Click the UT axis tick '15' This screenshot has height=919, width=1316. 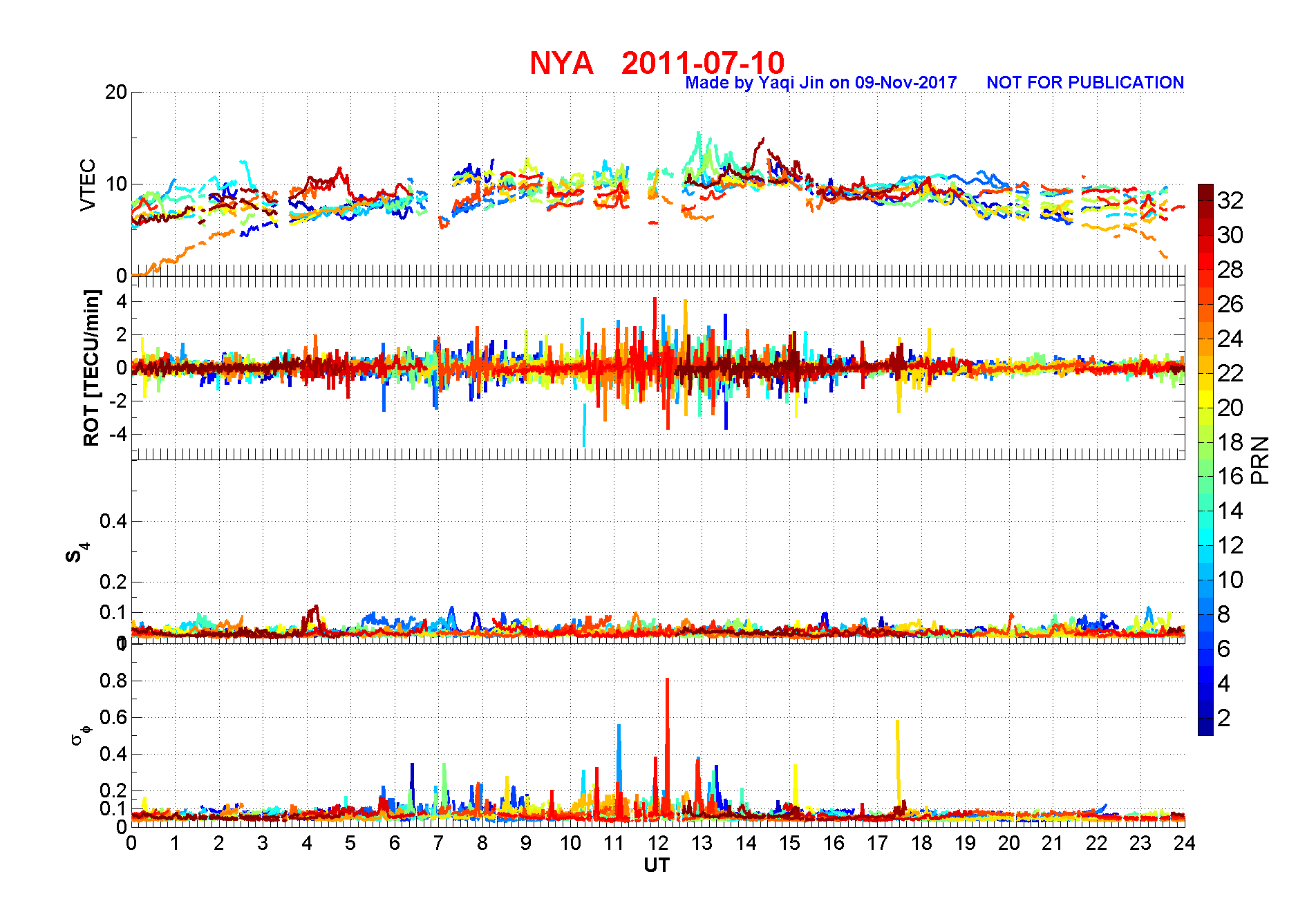[x=789, y=843]
